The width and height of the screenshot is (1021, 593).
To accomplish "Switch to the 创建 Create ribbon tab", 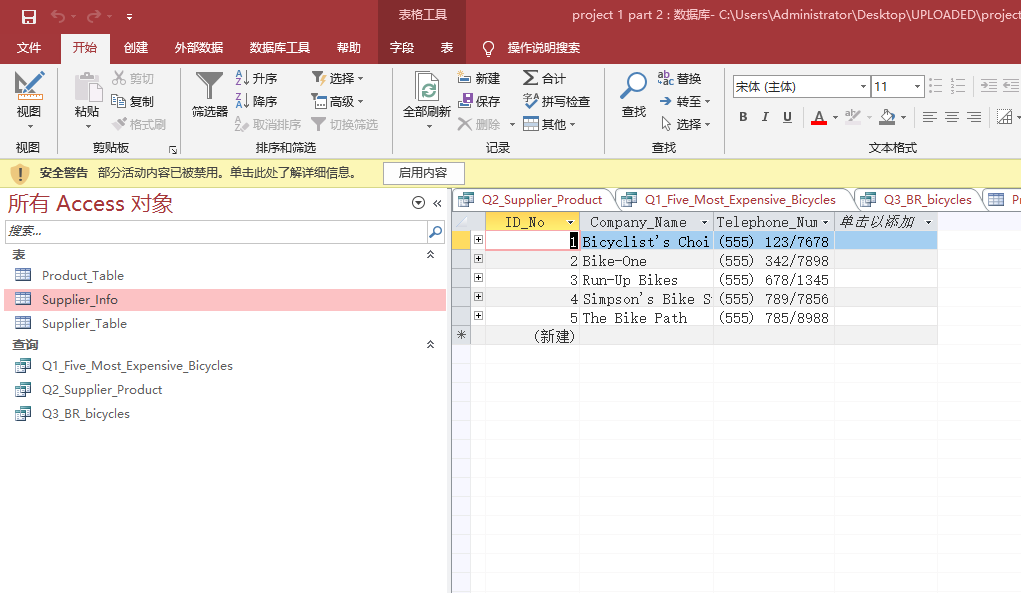I will click(136, 48).
